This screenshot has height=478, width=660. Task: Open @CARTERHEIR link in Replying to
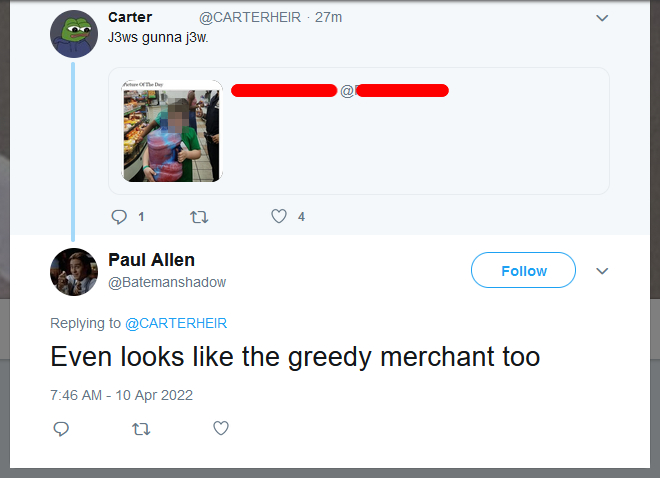[x=176, y=323]
